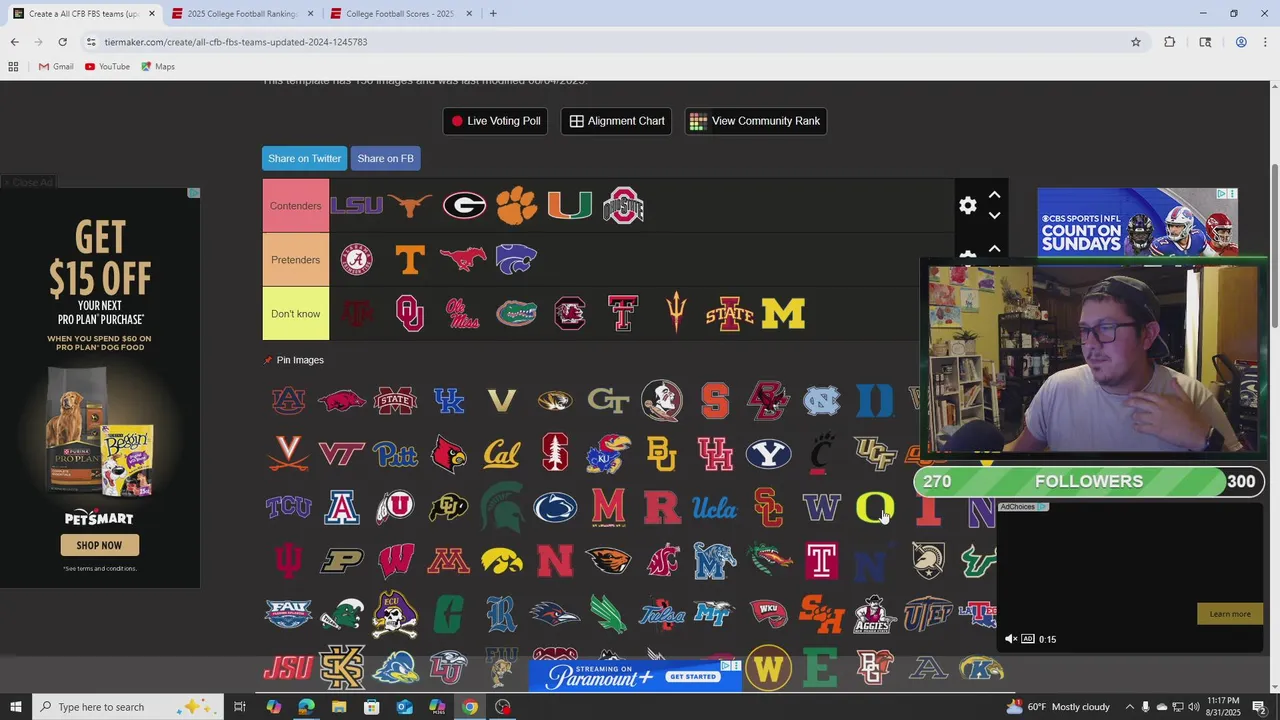Image resolution: width=1280 pixels, height=720 pixels.
Task: Click the Notre Dame-less TCU logo
Action: pos(288,508)
